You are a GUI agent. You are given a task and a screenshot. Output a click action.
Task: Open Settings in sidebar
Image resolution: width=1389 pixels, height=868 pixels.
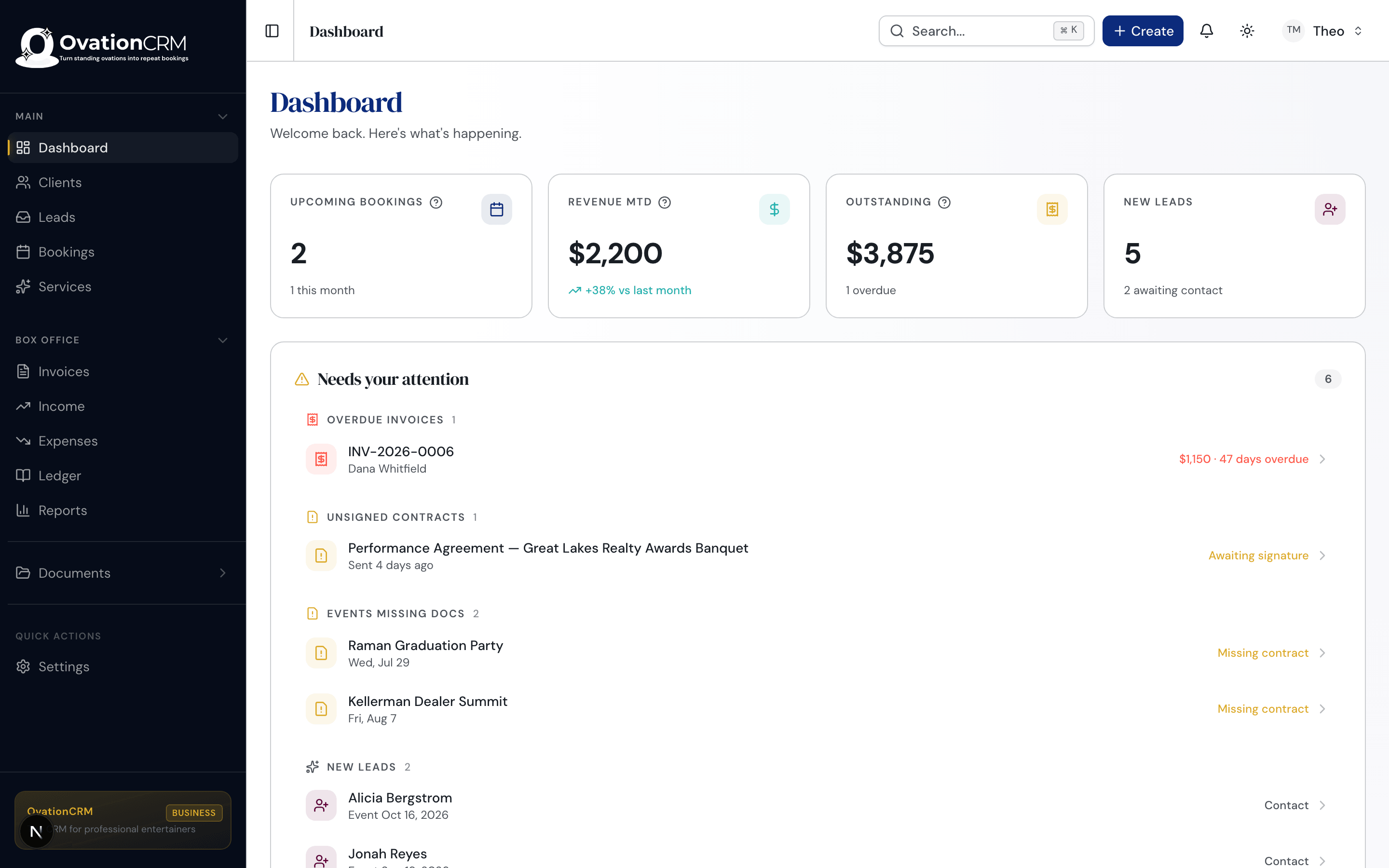(x=123, y=666)
